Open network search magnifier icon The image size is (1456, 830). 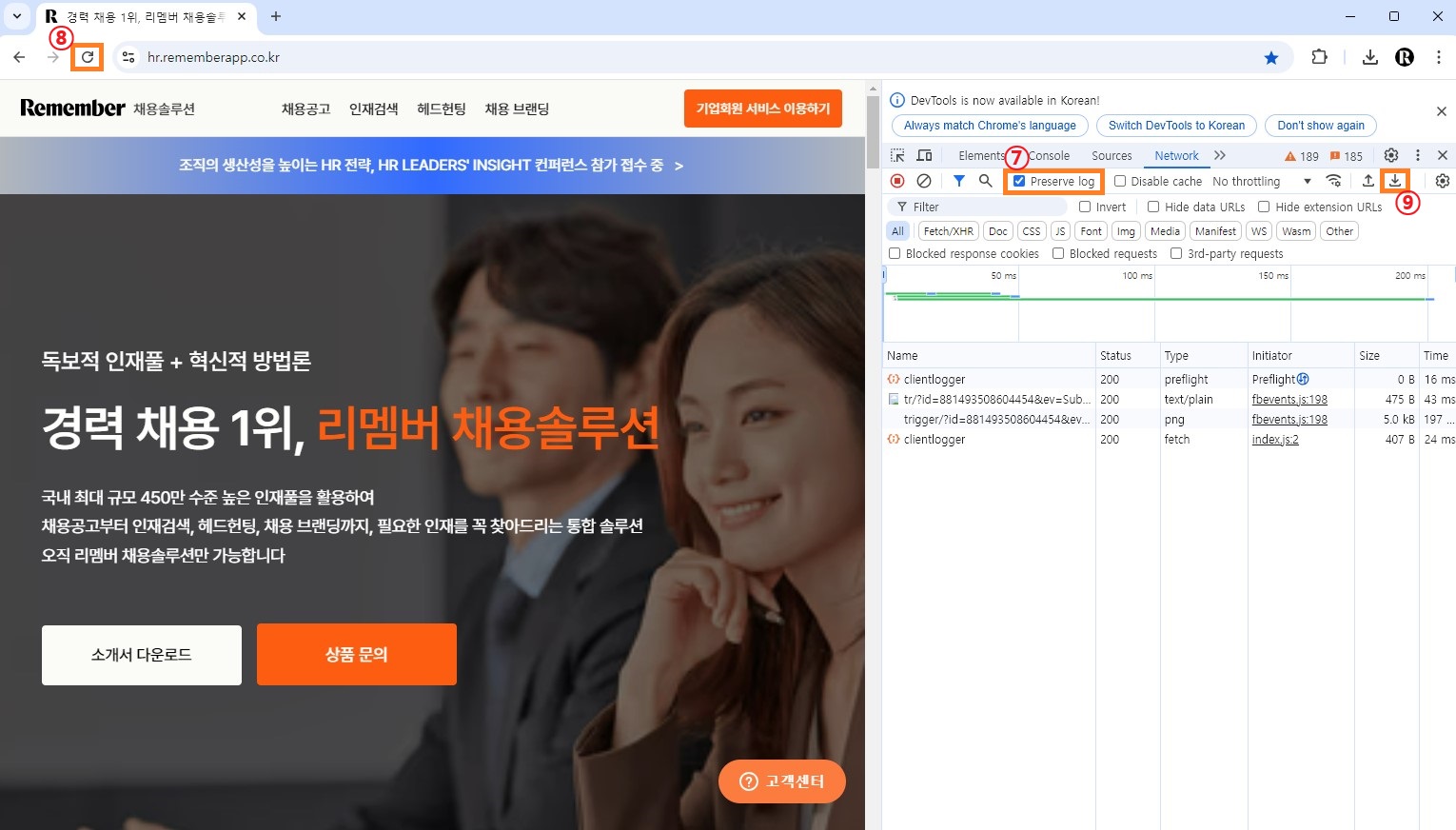[986, 181]
